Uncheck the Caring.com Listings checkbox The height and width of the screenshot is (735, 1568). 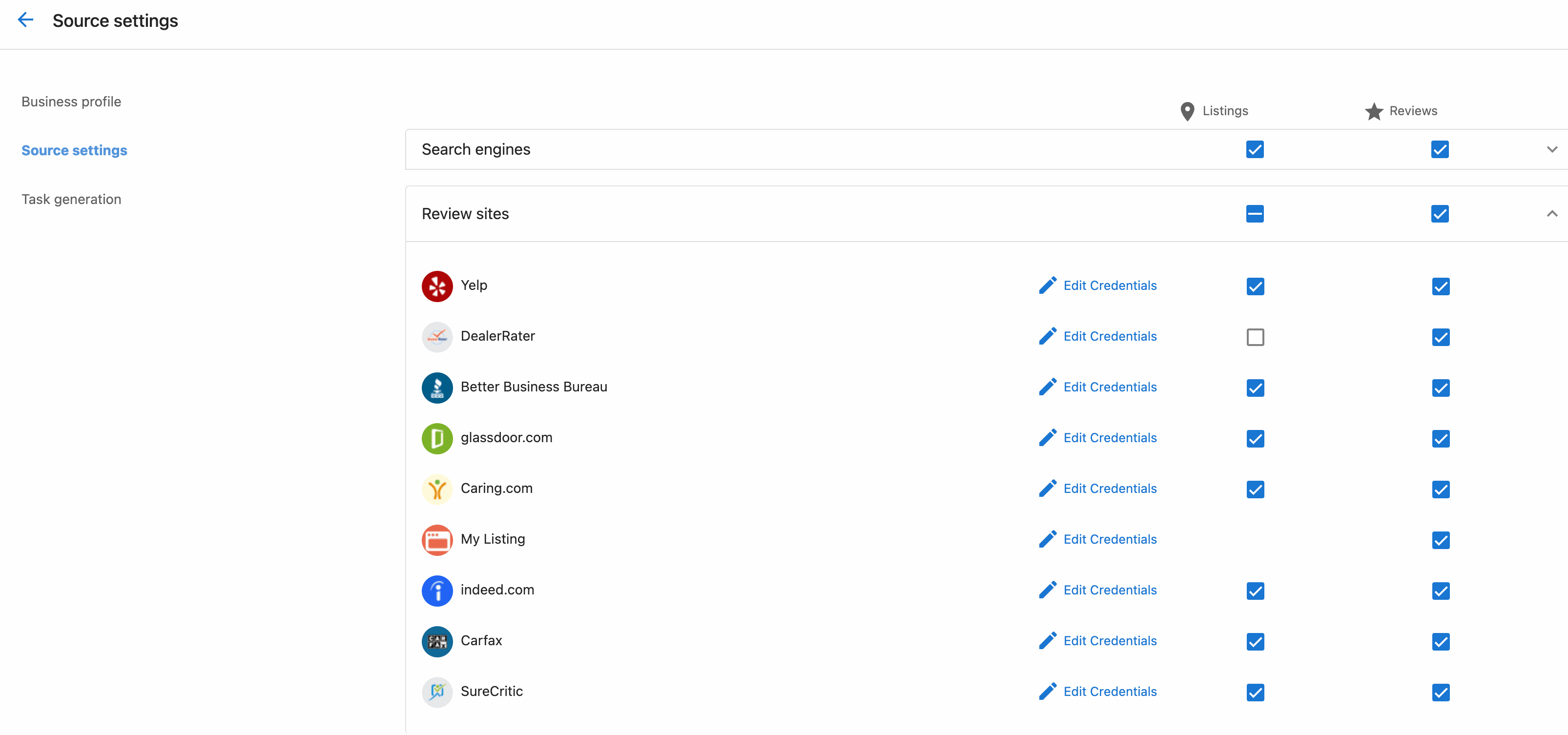[x=1255, y=490]
